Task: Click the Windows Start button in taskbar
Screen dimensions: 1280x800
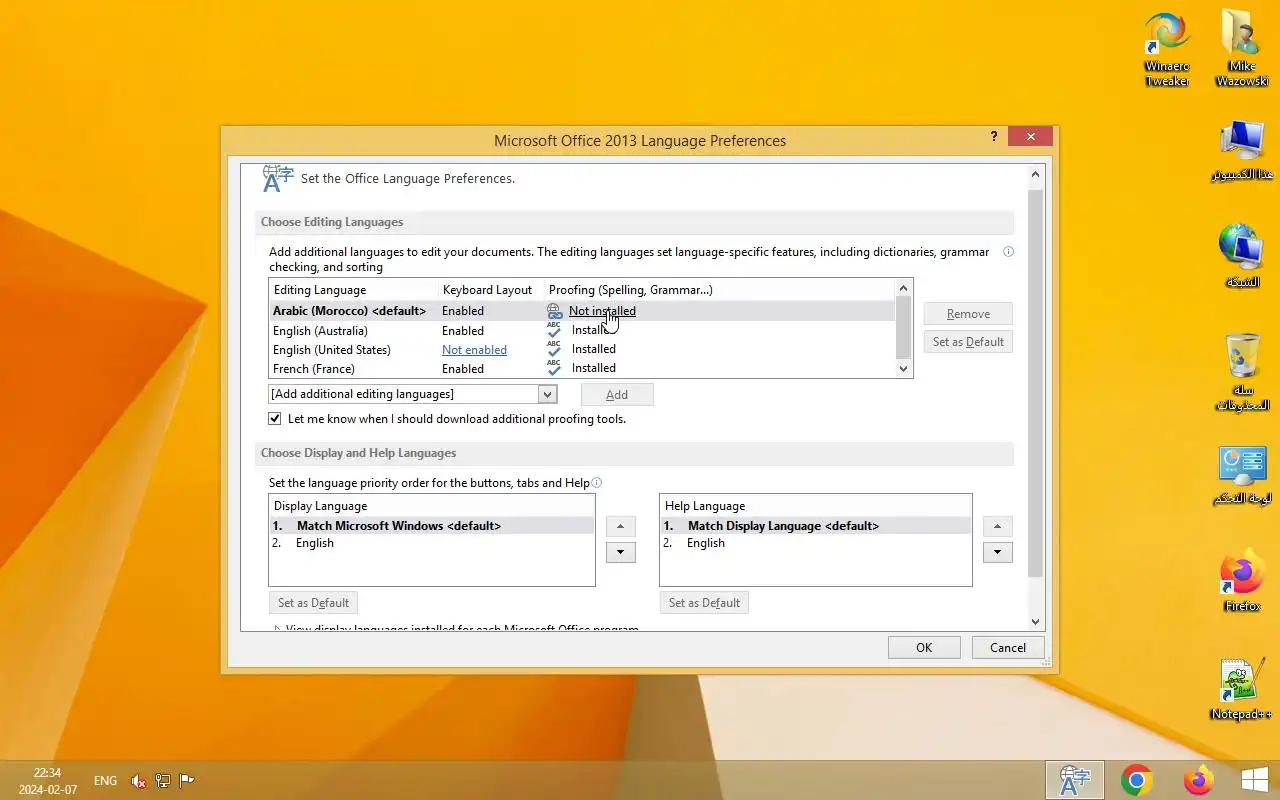Action: point(1255,780)
